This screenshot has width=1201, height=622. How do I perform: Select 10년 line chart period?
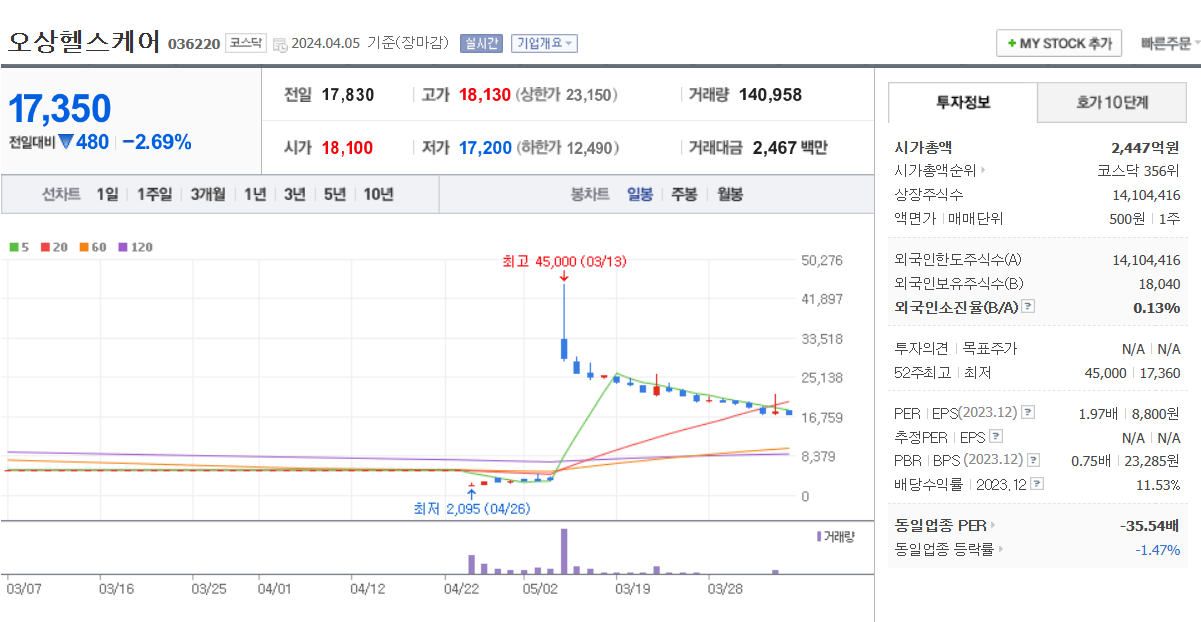pos(379,194)
